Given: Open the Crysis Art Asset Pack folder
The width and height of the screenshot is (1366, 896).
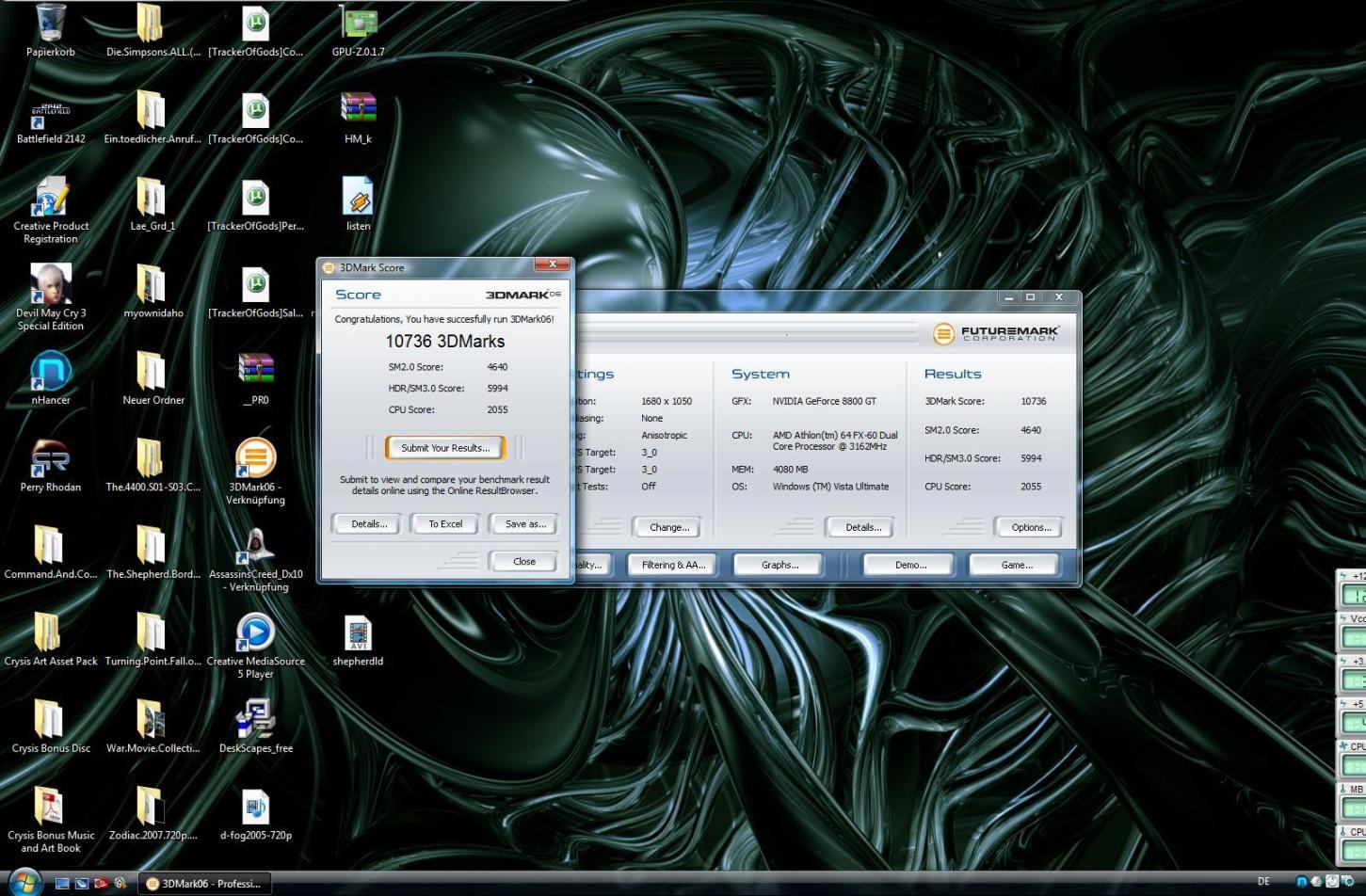Looking at the screenshot, I should (x=51, y=640).
